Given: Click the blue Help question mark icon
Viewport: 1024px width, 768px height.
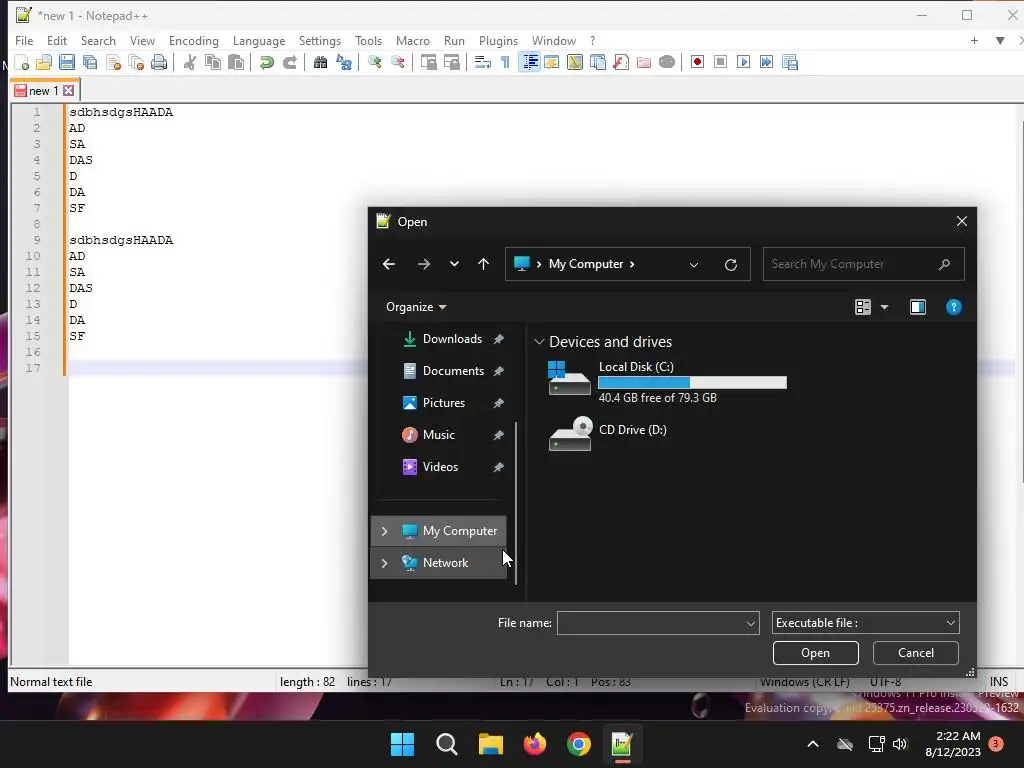Looking at the screenshot, I should (953, 307).
